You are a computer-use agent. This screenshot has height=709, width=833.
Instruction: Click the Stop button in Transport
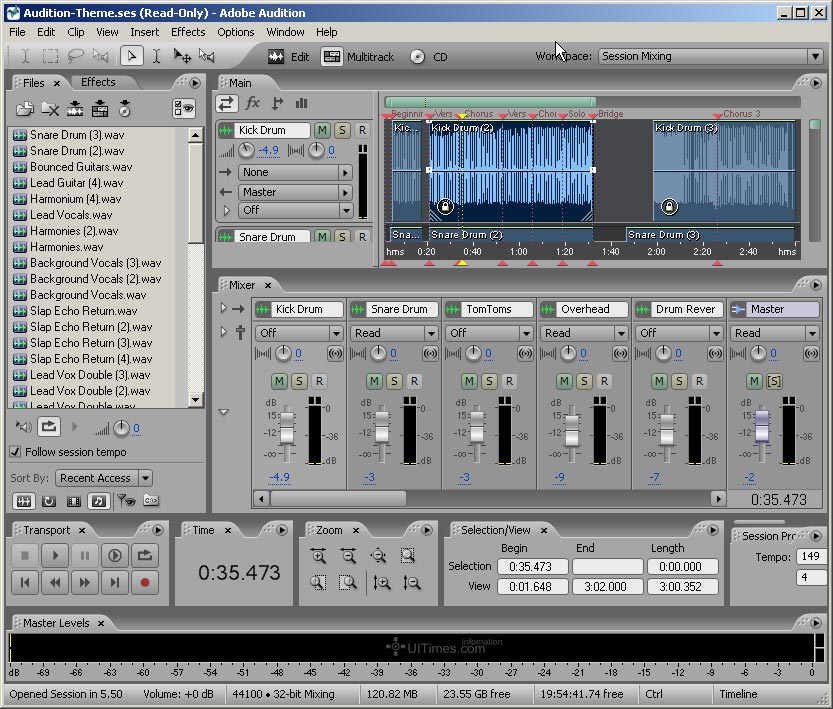(x=24, y=556)
